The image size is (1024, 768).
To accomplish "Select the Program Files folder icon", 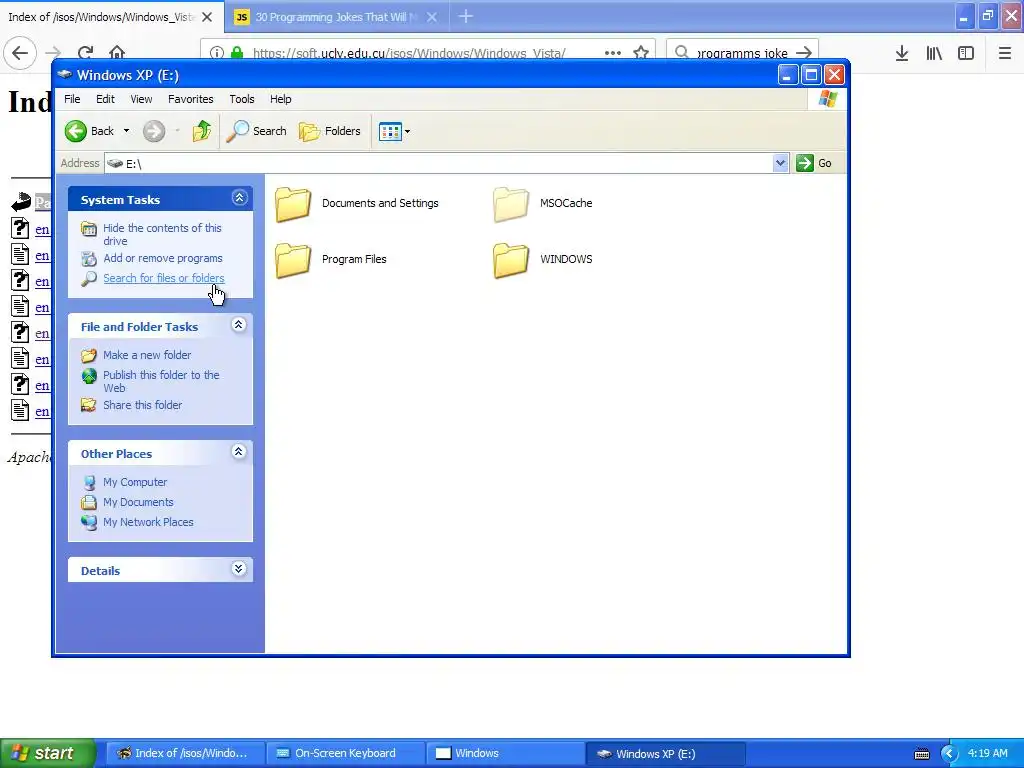I will click(x=293, y=260).
